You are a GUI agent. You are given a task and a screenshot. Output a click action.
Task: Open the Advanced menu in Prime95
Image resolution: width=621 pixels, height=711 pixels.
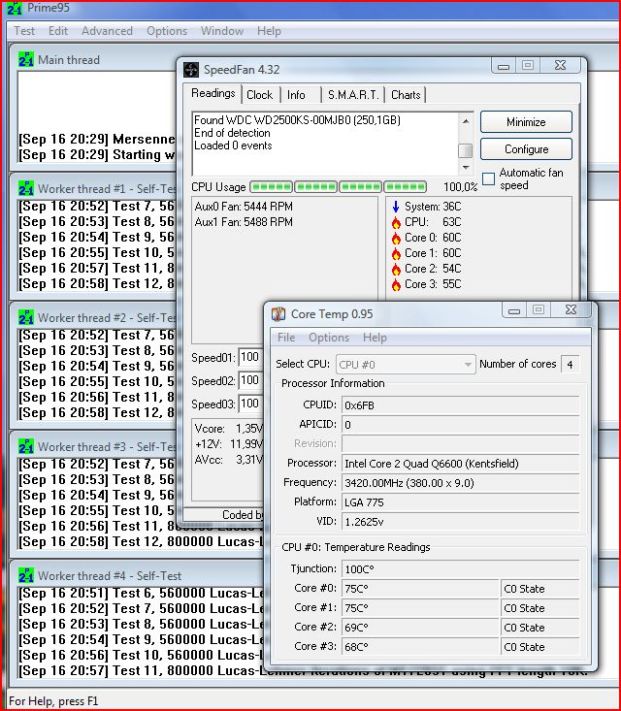[107, 31]
